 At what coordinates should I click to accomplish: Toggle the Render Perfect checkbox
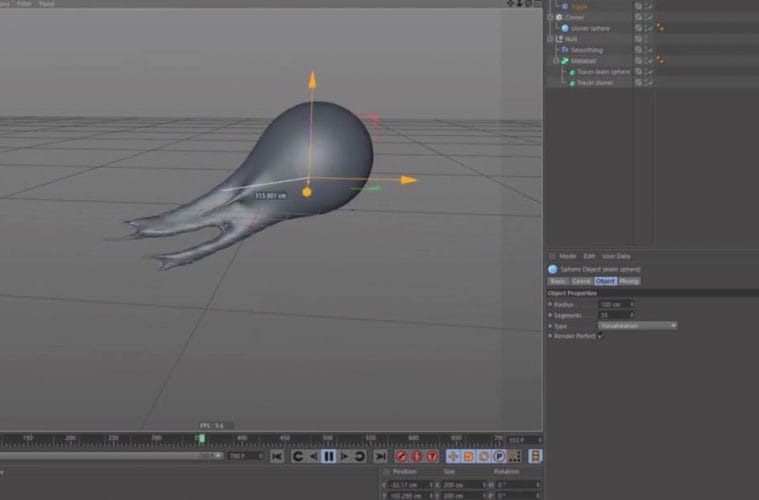tap(601, 336)
